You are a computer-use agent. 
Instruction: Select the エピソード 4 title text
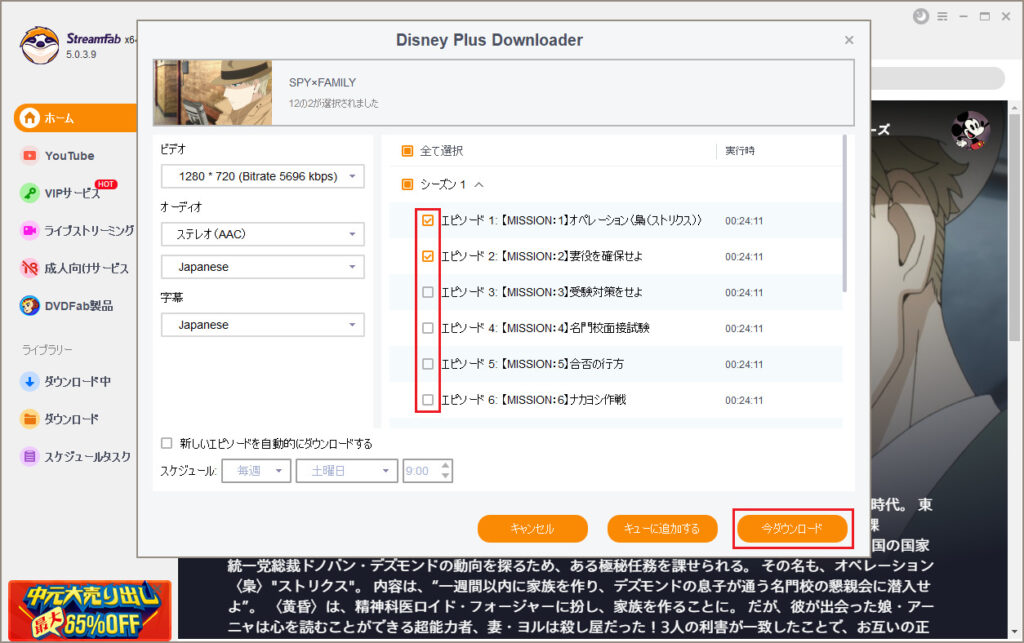545,328
